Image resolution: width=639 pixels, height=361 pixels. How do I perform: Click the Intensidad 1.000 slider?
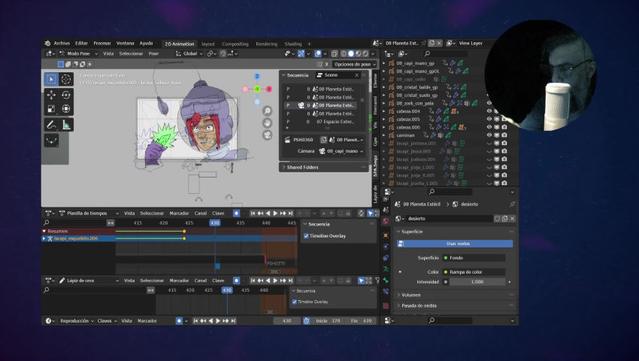click(x=477, y=282)
